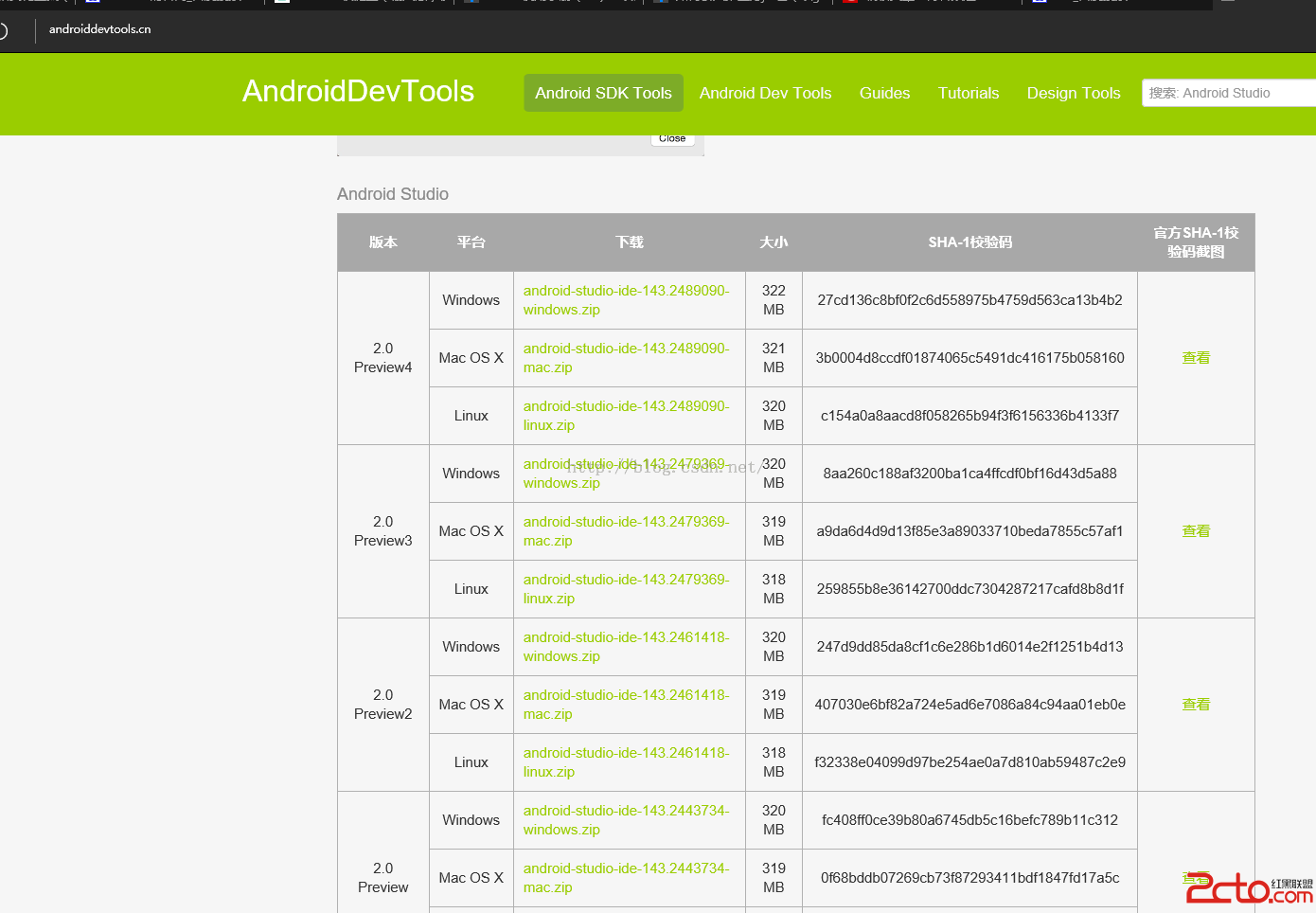The width and height of the screenshot is (1316, 913).
Task: Download android-studio-ide-143.2461418-linux.zip
Action: [626, 762]
